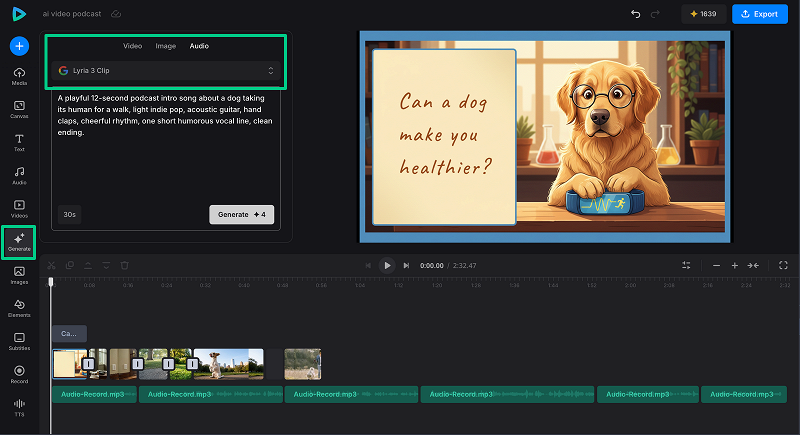Click the app logo in top-left
The height and width of the screenshot is (435, 800).
pyautogui.click(x=19, y=14)
